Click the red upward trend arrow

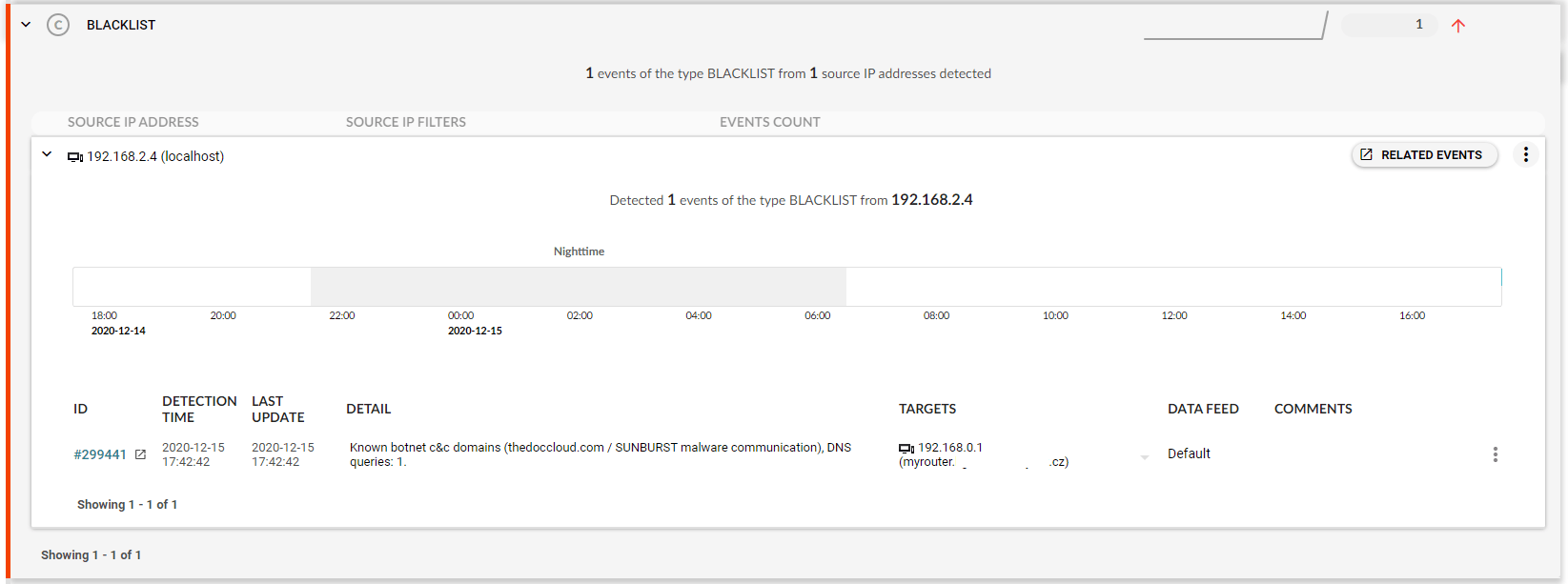(1457, 26)
